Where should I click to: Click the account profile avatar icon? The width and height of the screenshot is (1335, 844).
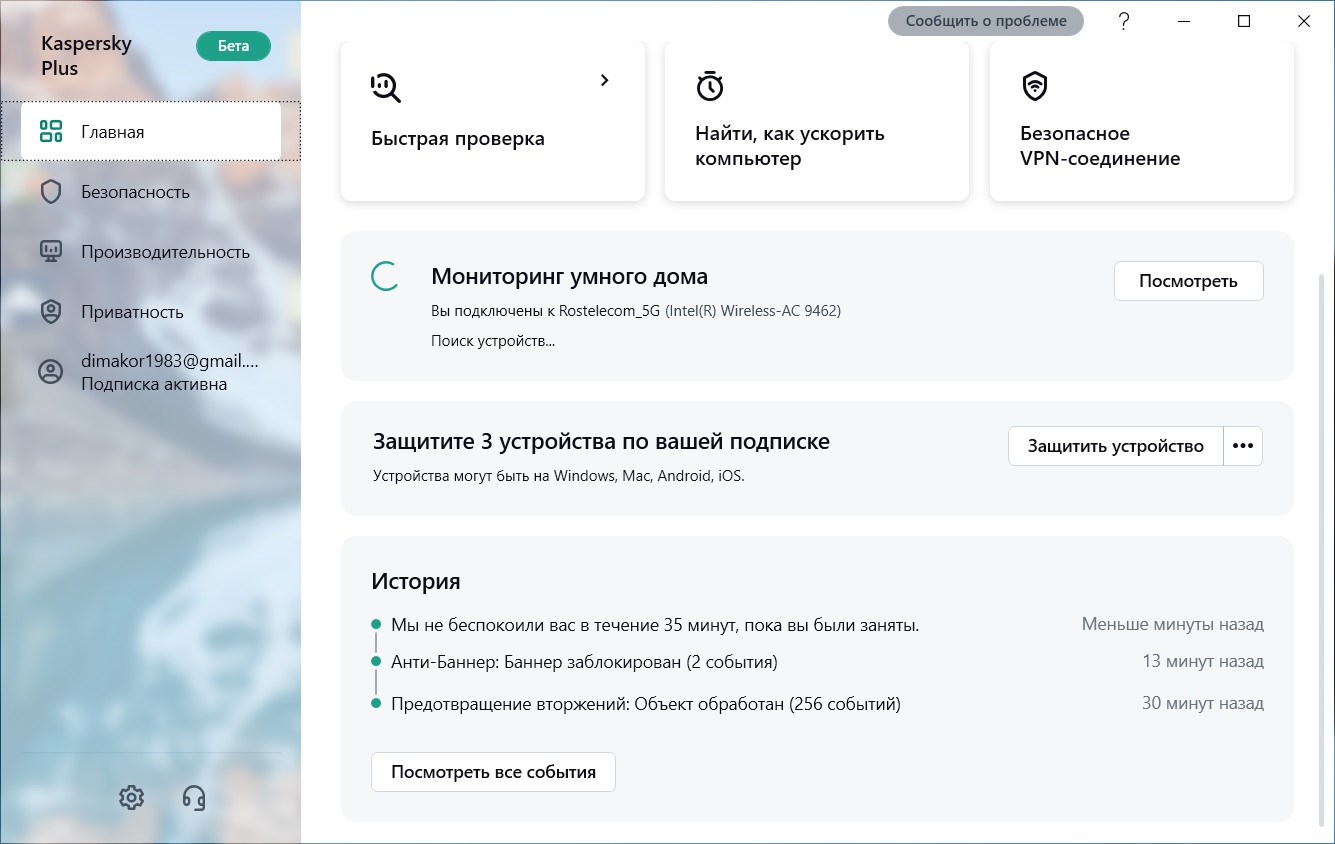[50, 372]
